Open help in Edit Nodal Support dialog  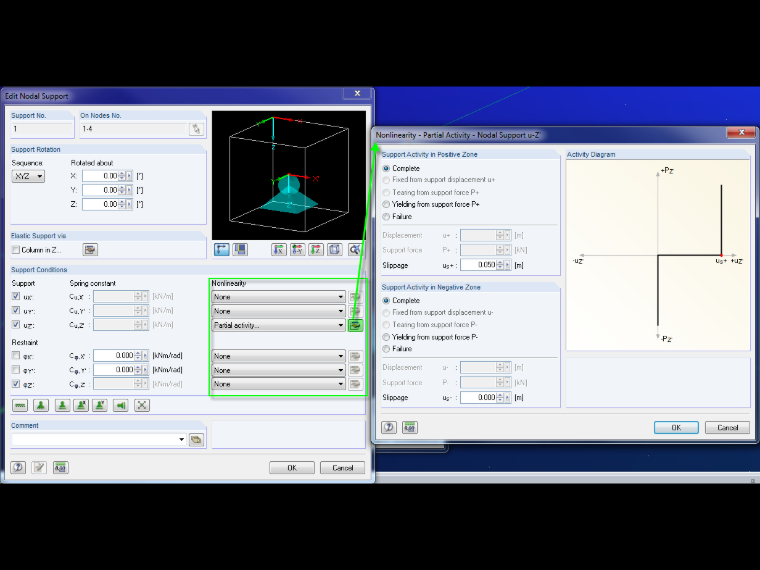[18, 467]
